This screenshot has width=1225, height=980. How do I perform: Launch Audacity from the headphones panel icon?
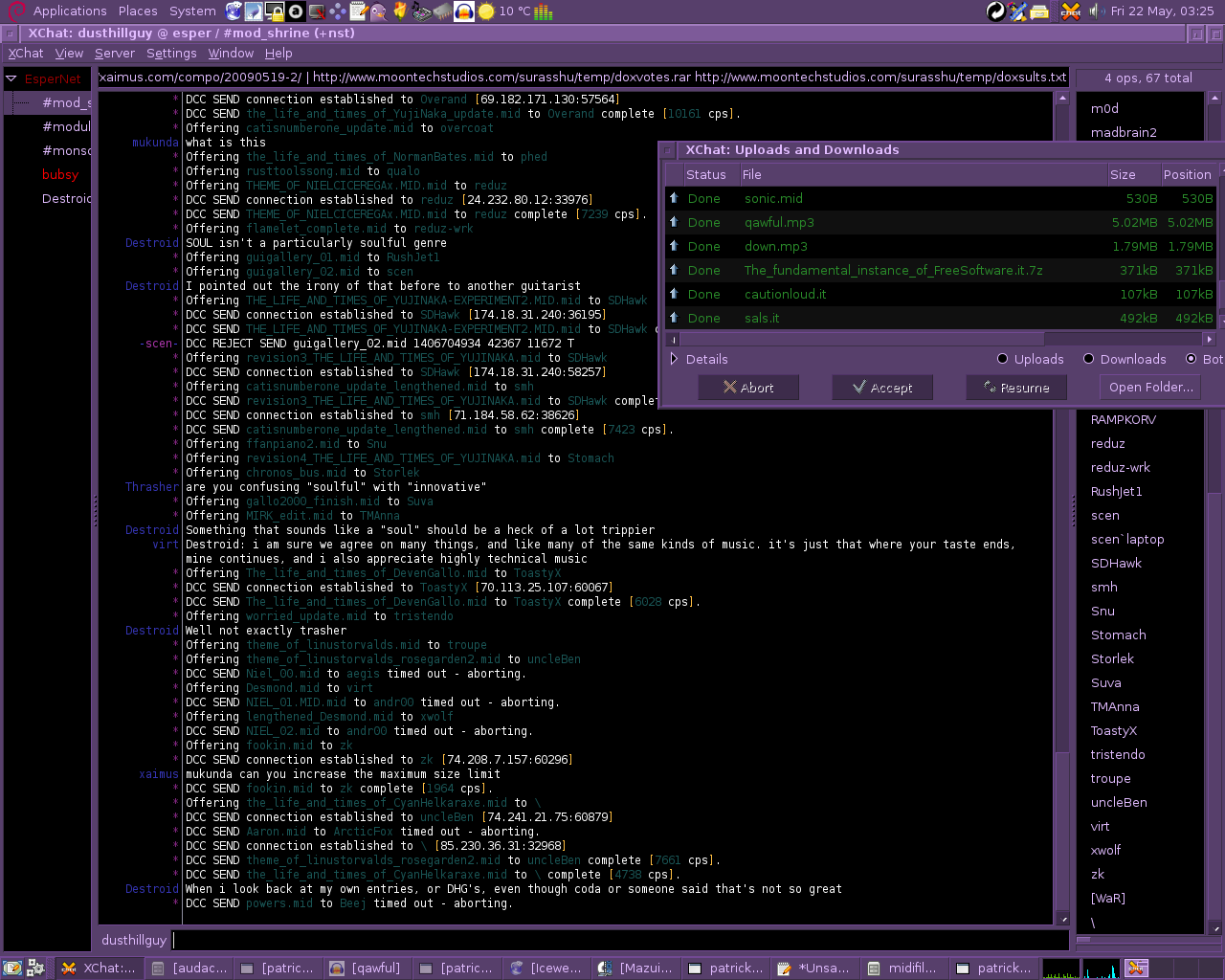(x=463, y=11)
